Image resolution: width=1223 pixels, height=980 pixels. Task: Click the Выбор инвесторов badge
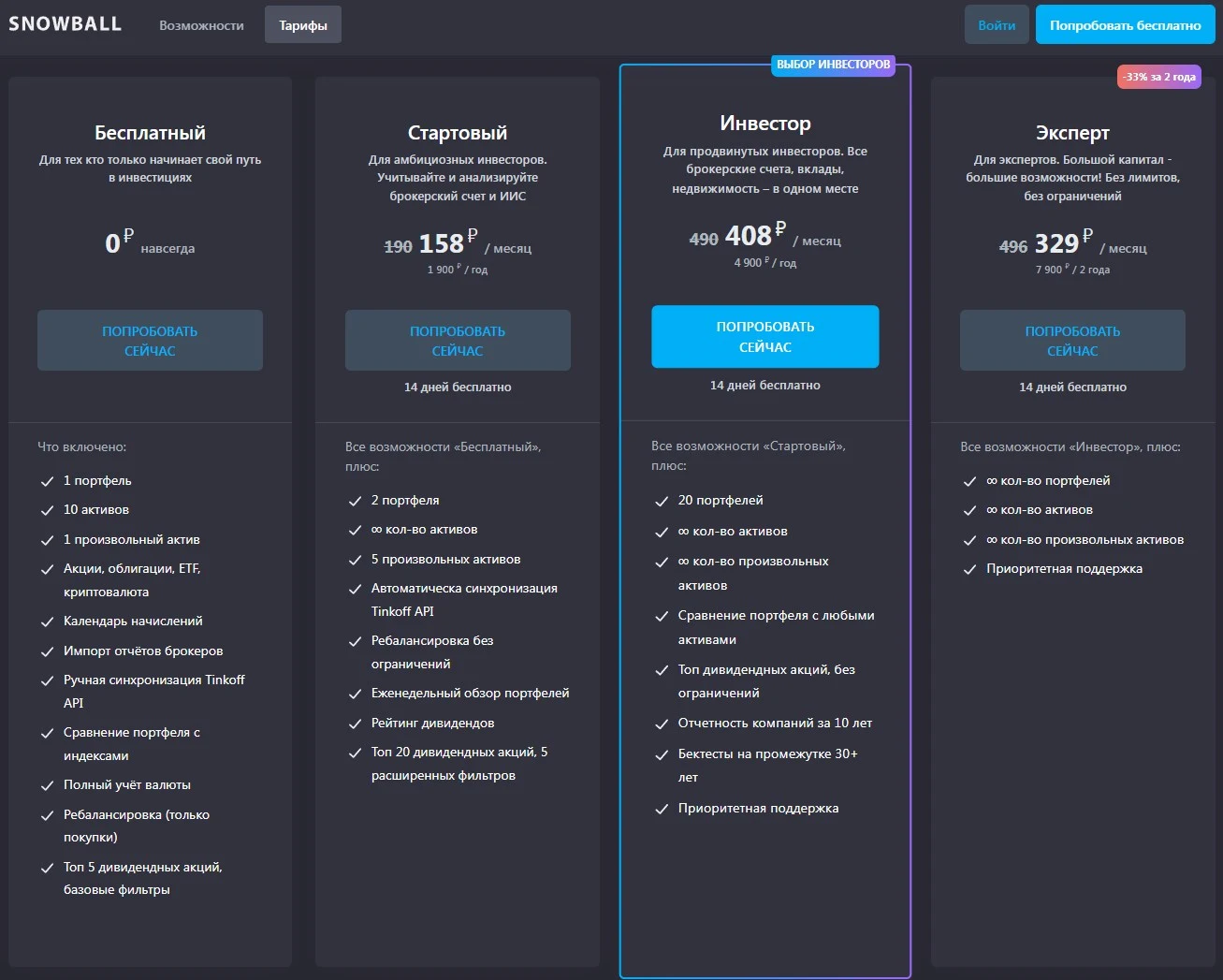tap(834, 65)
